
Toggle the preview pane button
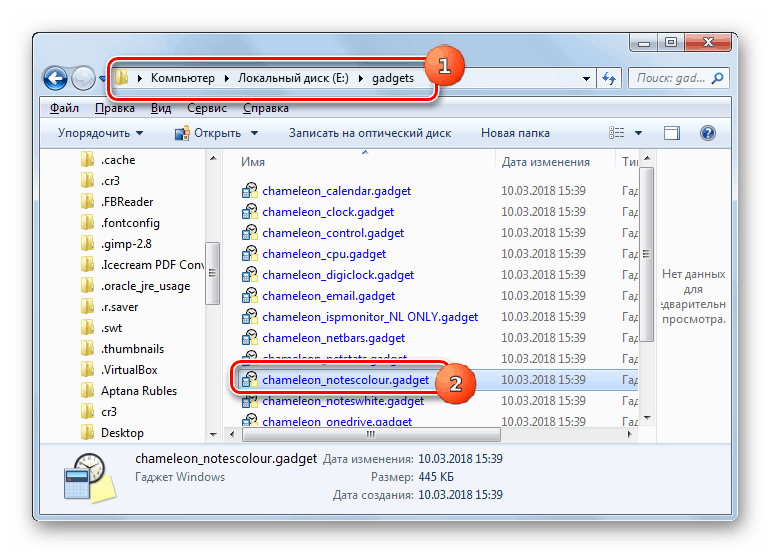point(672,133)
